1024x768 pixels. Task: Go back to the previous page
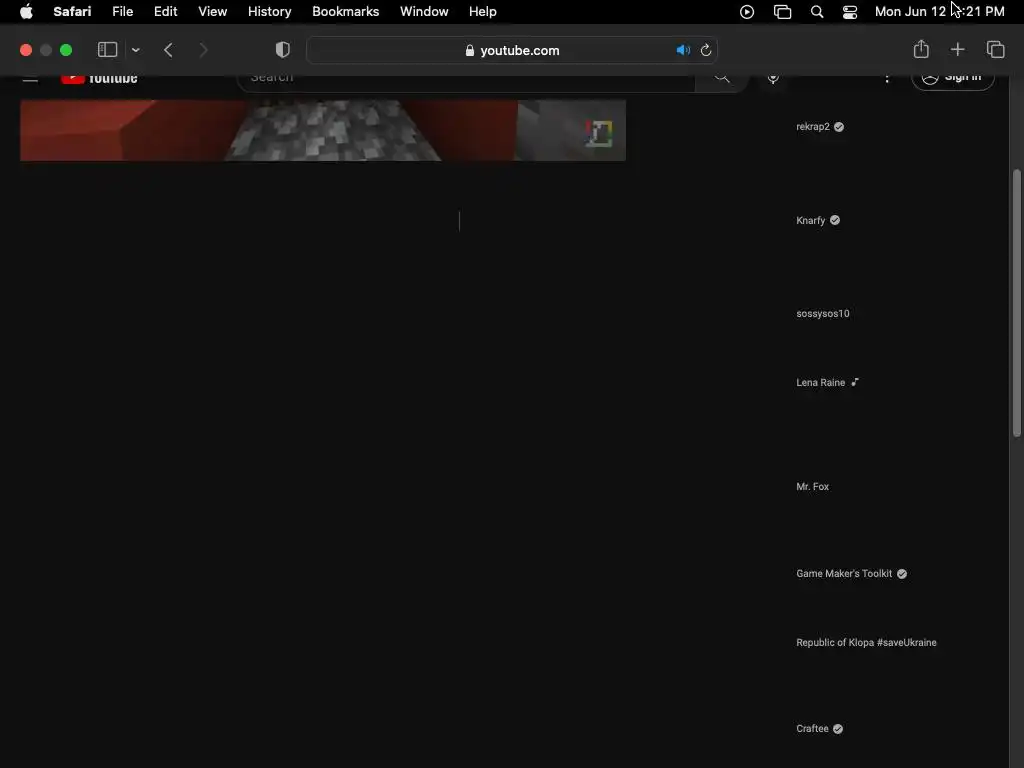(x=168, y=50)
